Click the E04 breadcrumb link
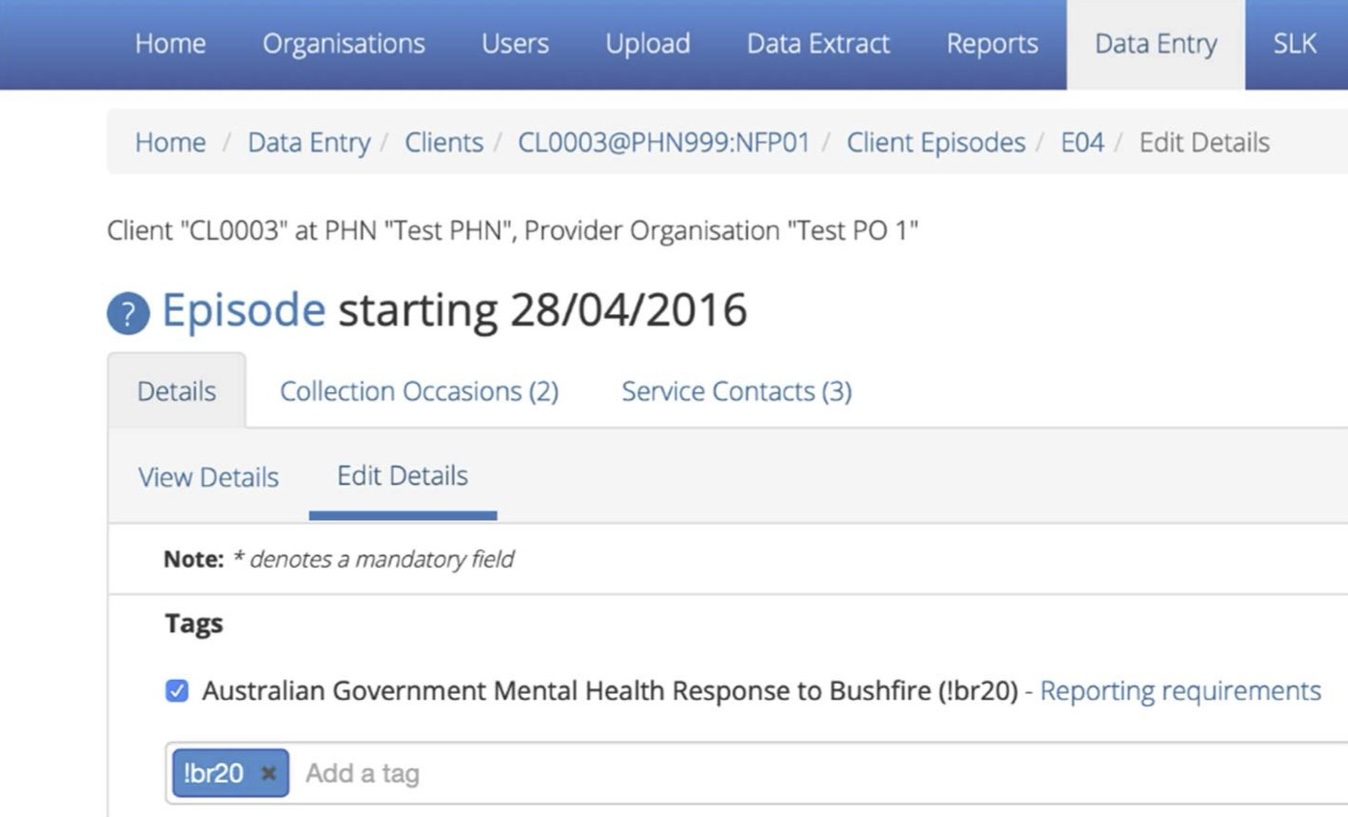Viewport: 1348px width, 817px height. [1083, 142]
